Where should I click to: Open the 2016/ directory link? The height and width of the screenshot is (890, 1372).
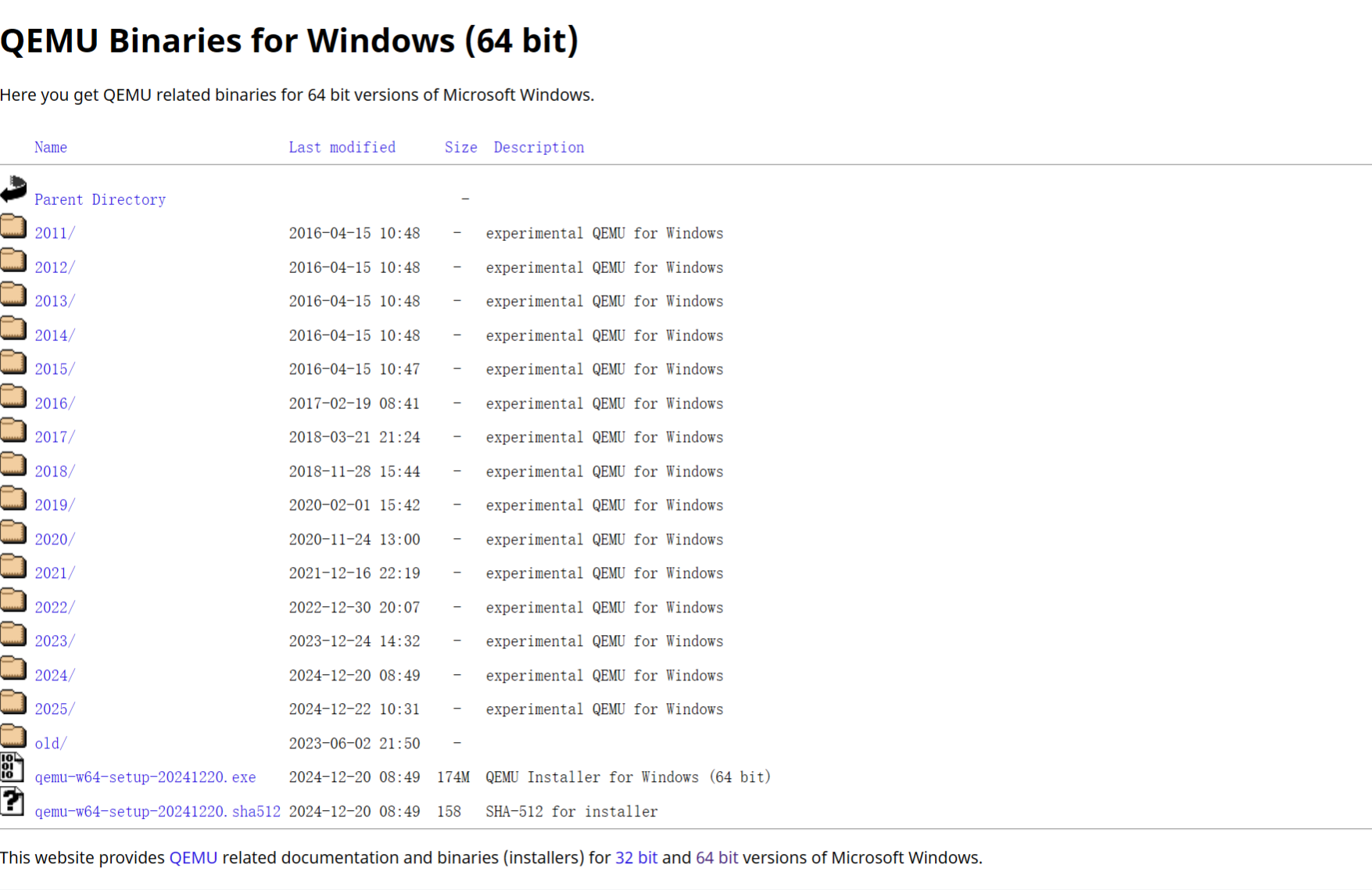tap(55, 404)
